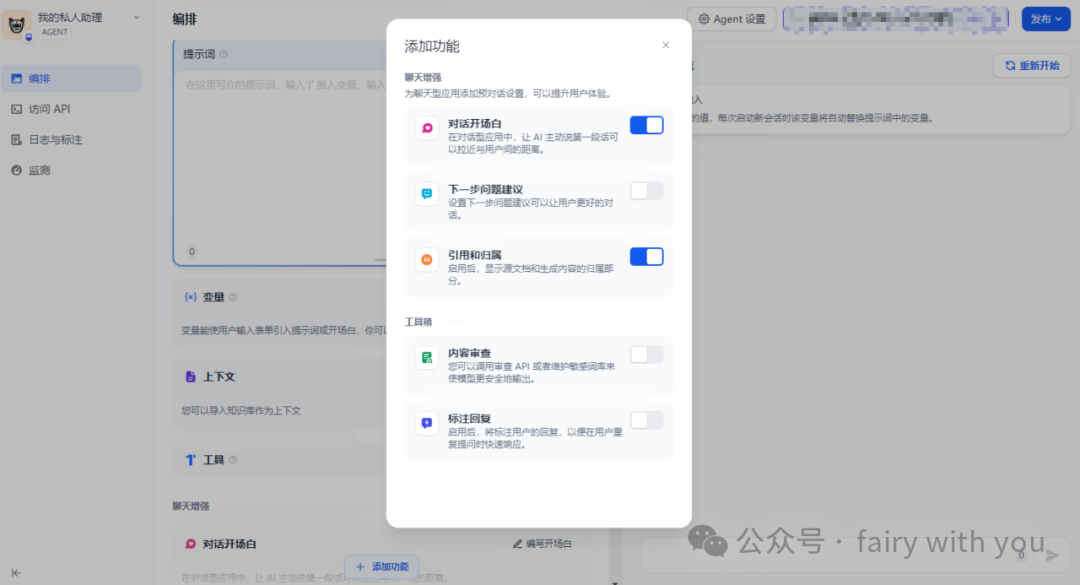The width and height of the screenshot is (1080, 585).
Task: Click the 监测 gauge icon
Action: 17,170
